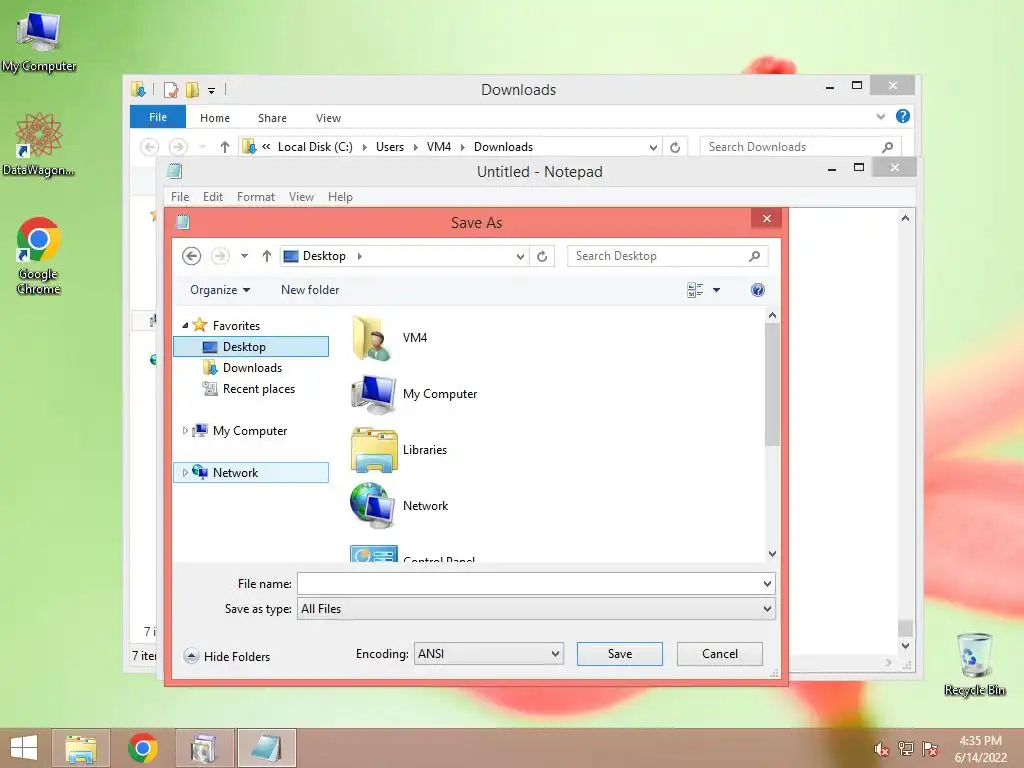Switch to Explorer Home tab
The image size is (1024, 768).
[215, 118]
